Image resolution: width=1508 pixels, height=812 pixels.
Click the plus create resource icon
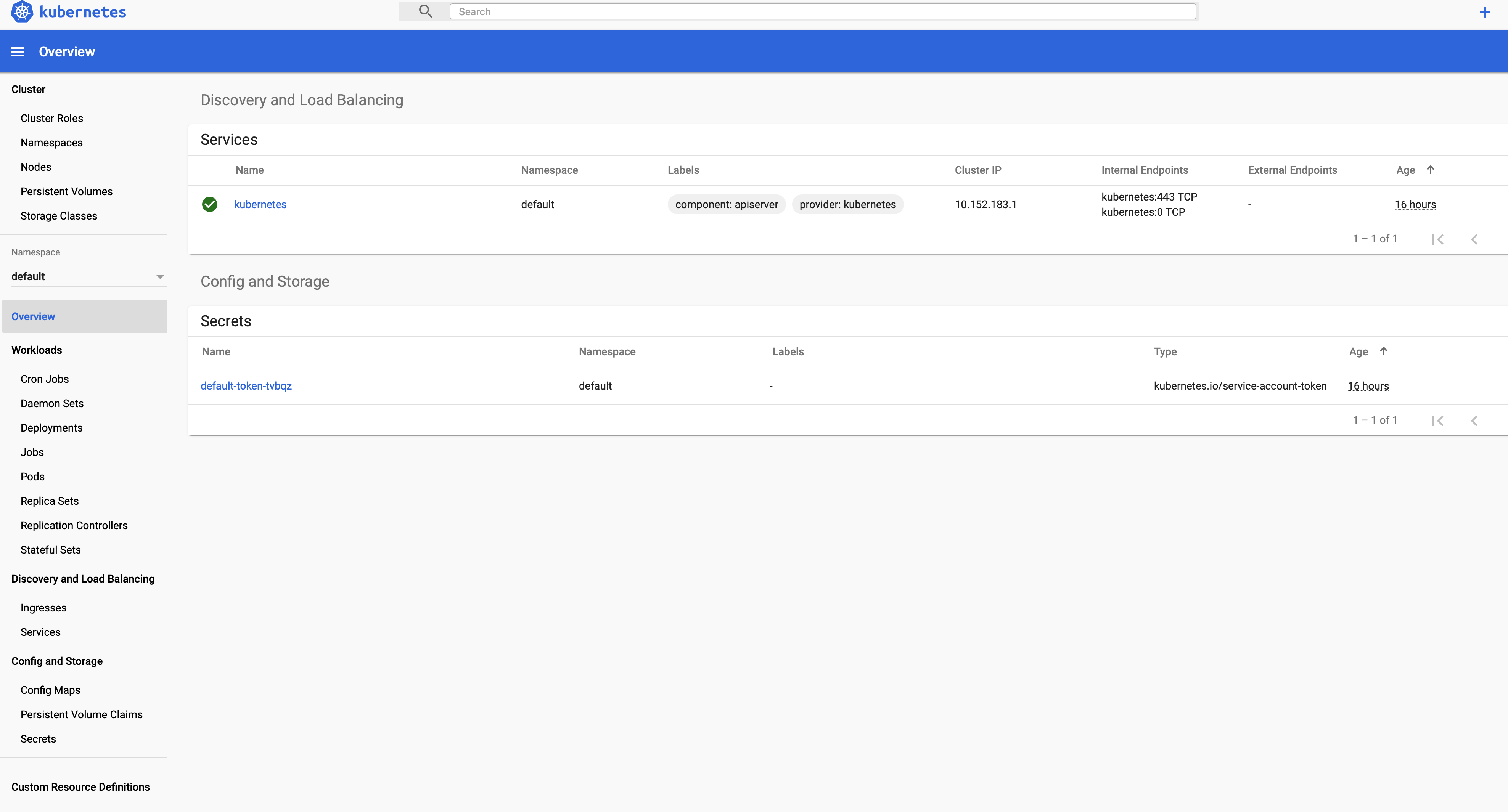coord(1485,12)
